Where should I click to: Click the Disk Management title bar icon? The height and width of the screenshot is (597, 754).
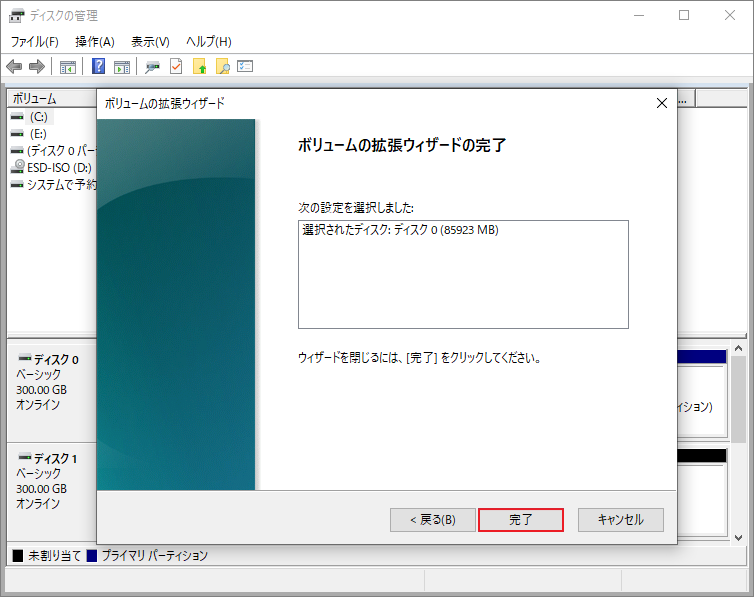(x=16, y=16)
